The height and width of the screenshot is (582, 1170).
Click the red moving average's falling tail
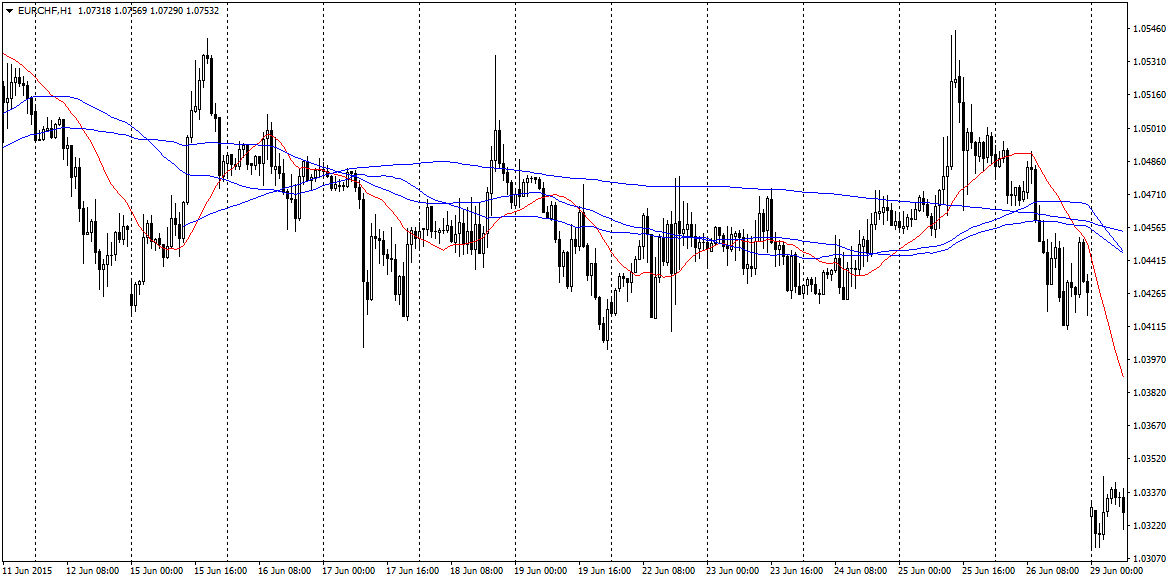1108,320
